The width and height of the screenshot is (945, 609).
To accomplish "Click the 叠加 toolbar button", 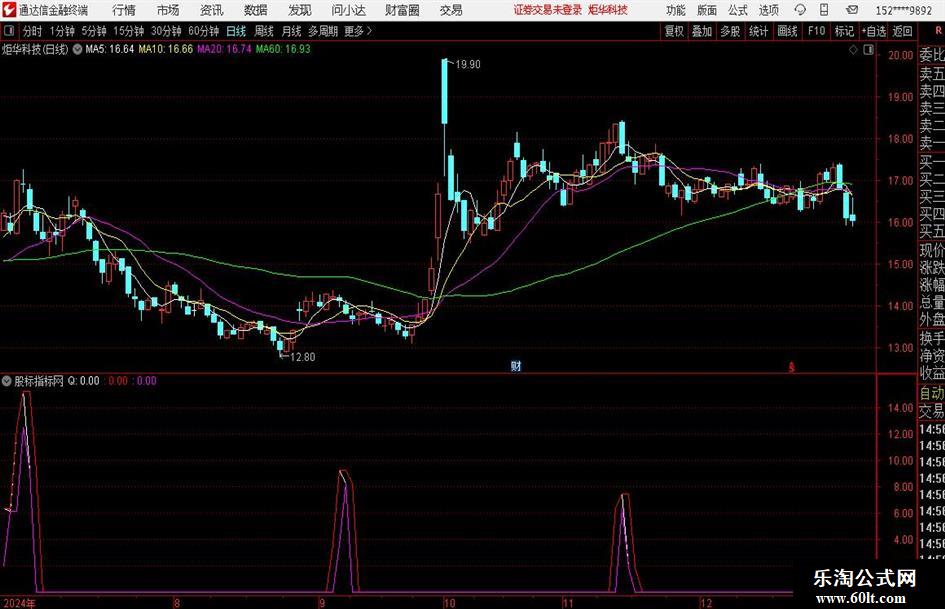I will click(x=702, y=31).
